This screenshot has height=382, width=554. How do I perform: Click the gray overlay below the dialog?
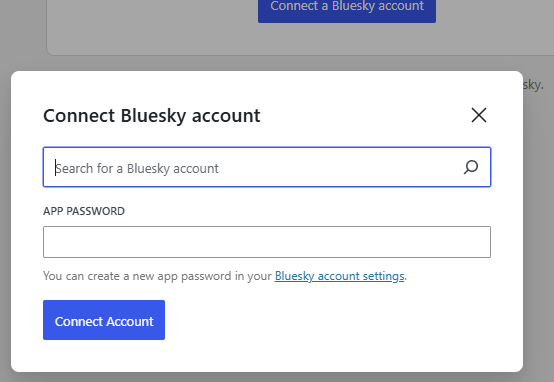point(267,377)
